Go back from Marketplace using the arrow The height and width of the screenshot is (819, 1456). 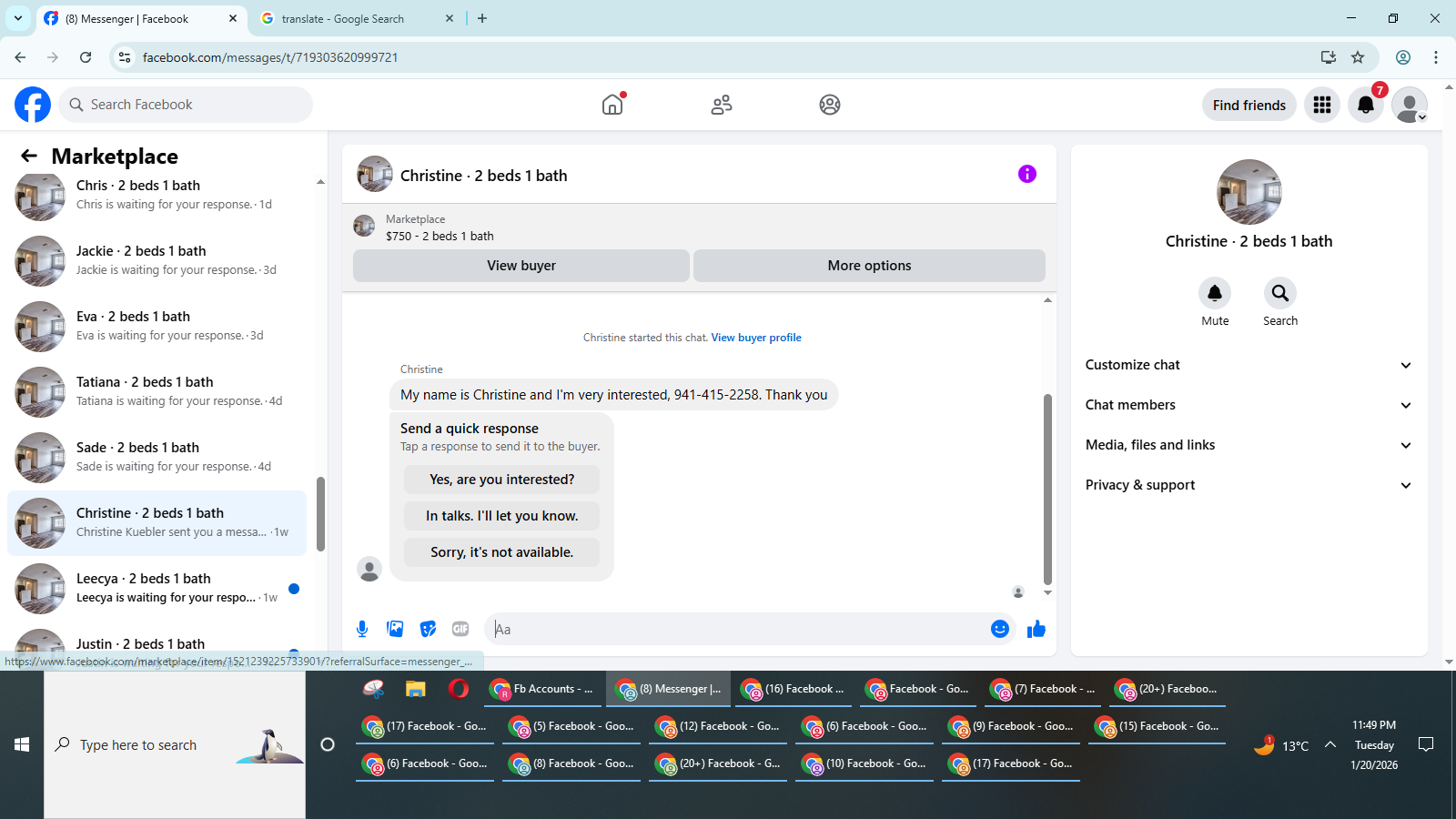pyautogui.click(x=29, y=156)
